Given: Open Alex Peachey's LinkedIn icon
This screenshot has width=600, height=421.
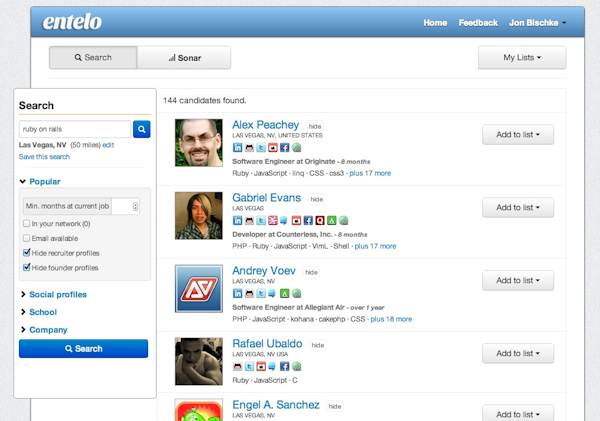Looking at the screenshot, I should click(x=237, y=147).
